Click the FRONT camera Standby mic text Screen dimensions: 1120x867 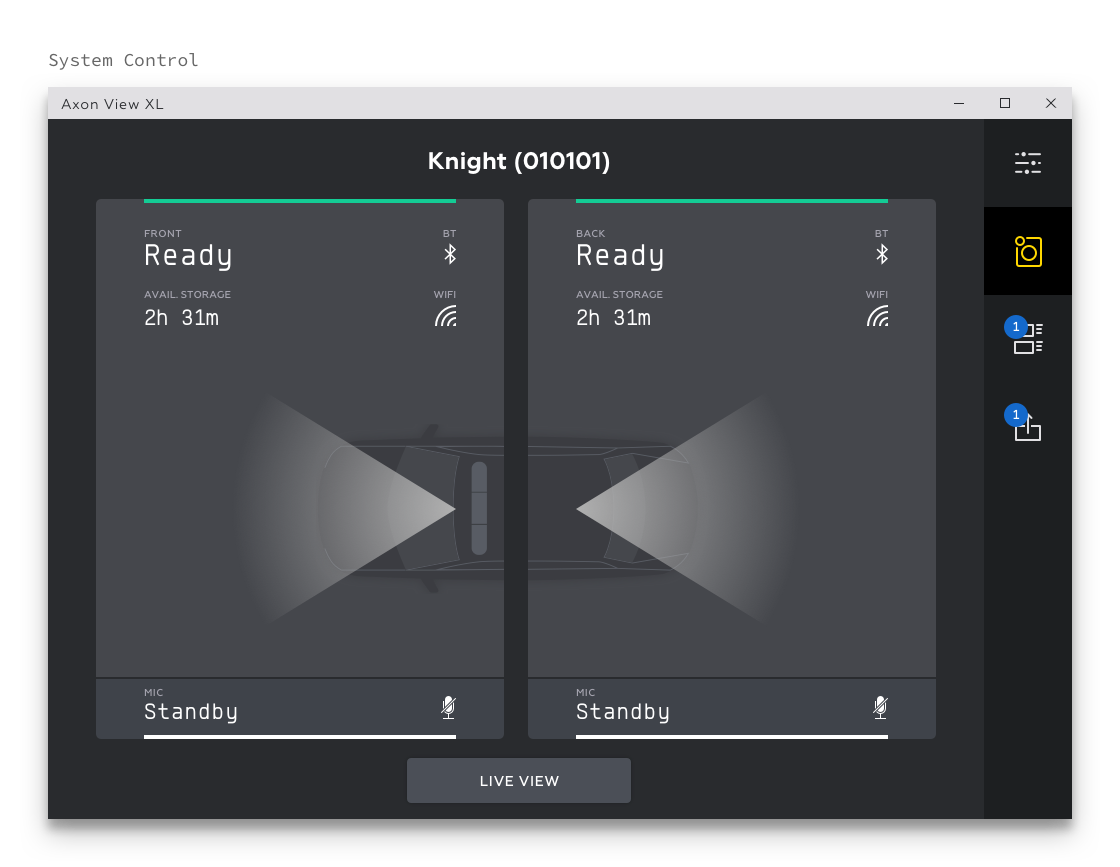tap(191, 712)
